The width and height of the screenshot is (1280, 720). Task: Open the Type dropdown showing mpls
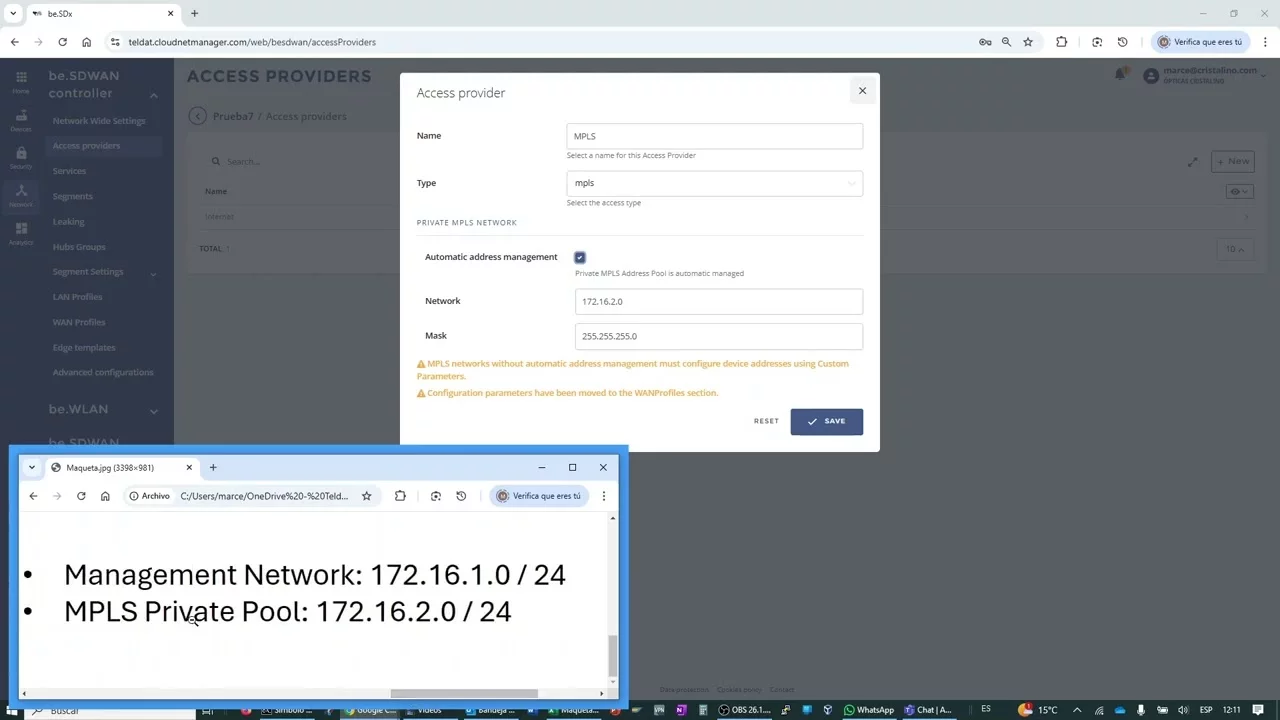pos(714,183)
